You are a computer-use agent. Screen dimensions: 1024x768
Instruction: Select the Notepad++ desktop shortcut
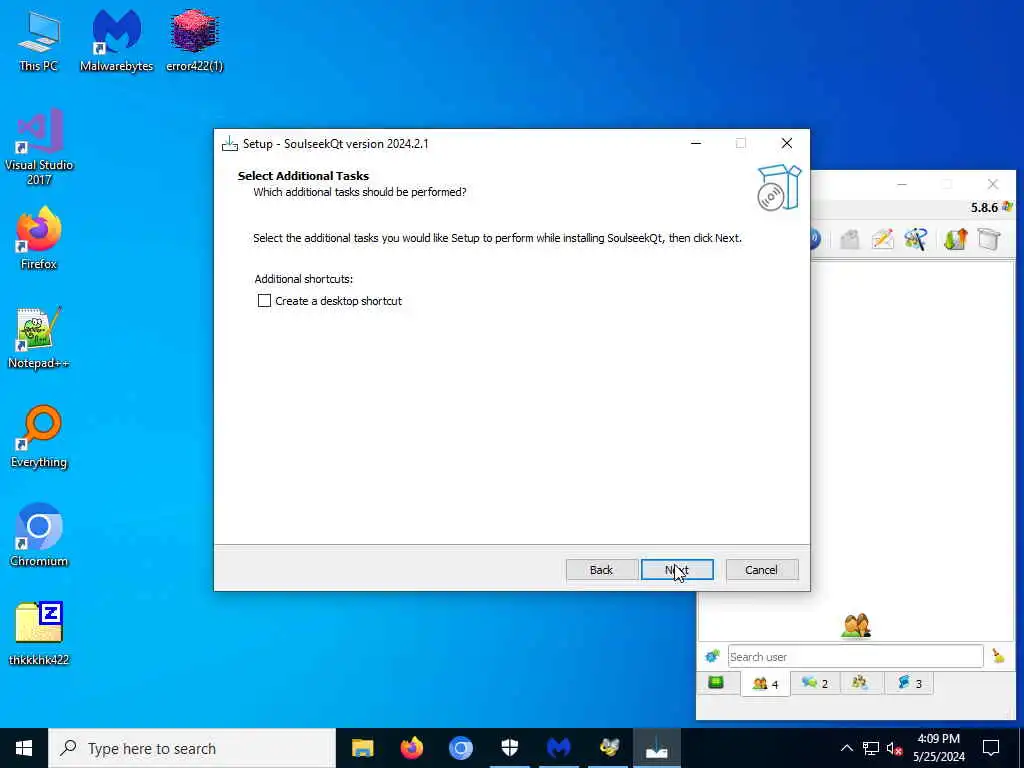(39, 338)
